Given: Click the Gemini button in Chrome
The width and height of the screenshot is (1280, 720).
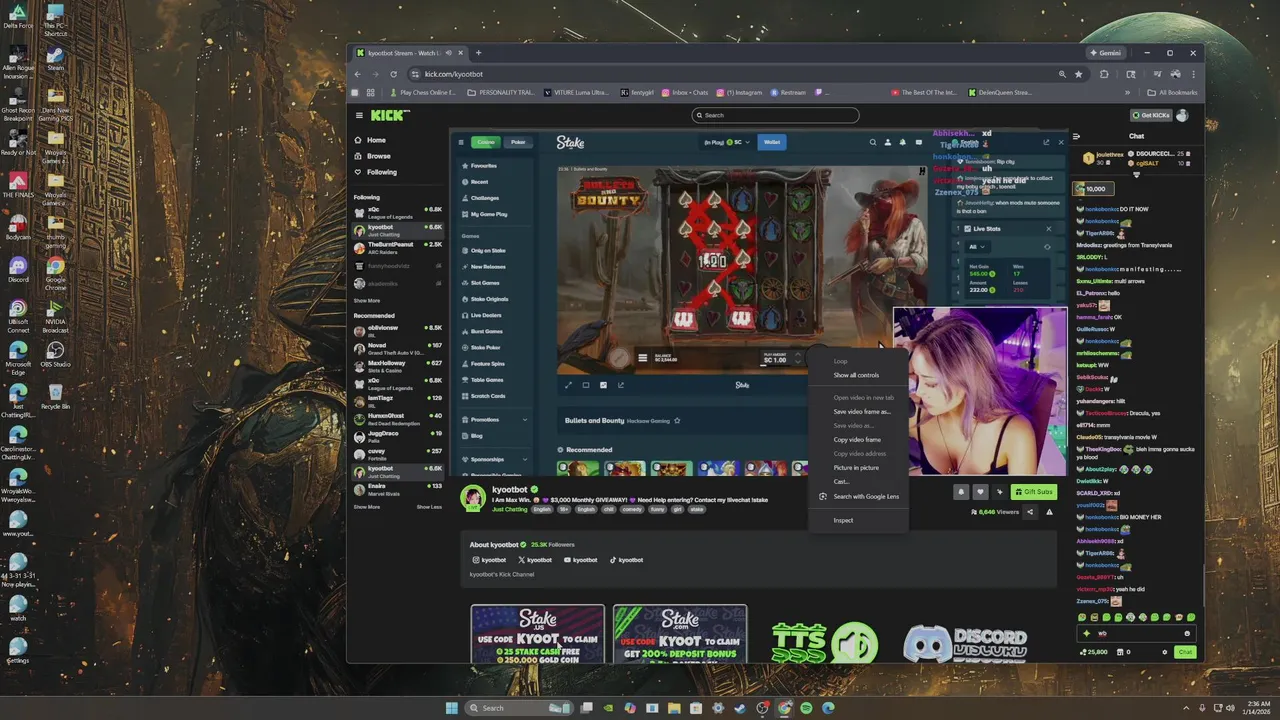Looking at the screenshot, I should (x=1105, y=53).
